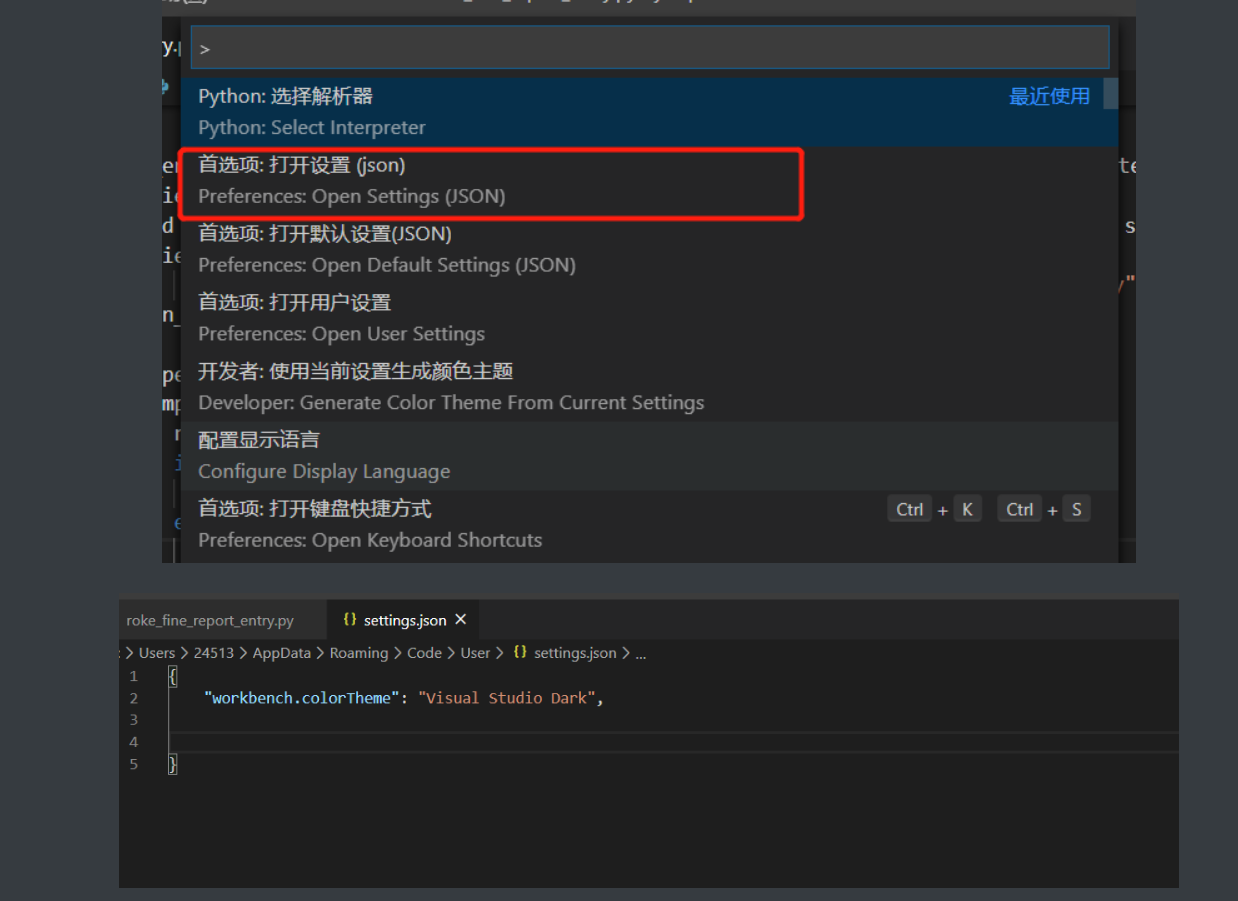Click the JSON braces icon in breadcrumb
The height and width of the screenshot is (901, 1238).
coord(519,652)
